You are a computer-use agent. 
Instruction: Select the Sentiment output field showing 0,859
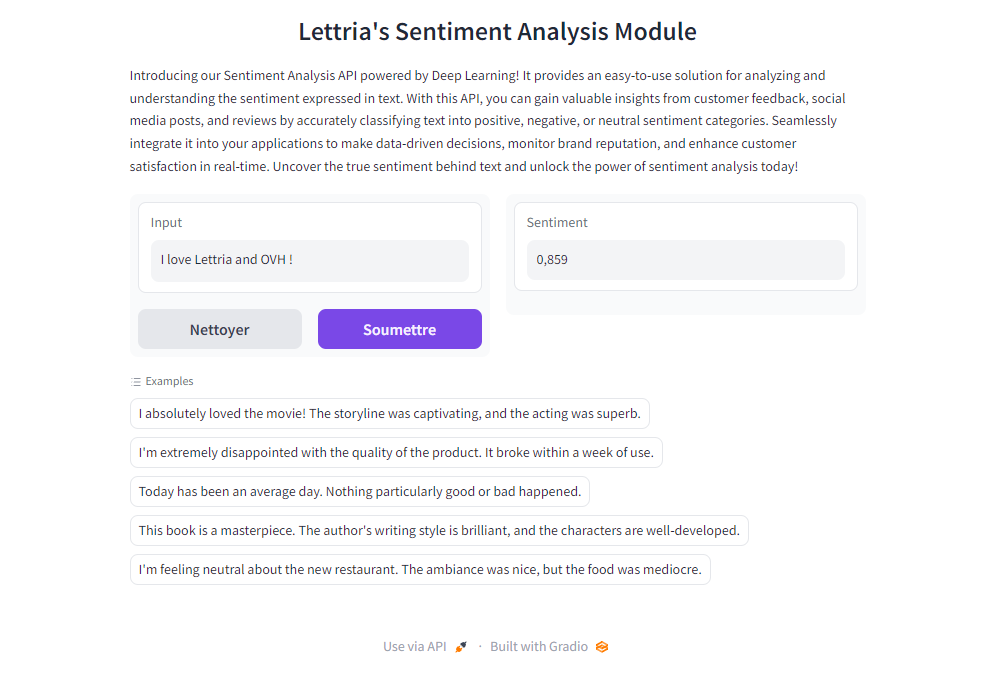pos(685,259)
